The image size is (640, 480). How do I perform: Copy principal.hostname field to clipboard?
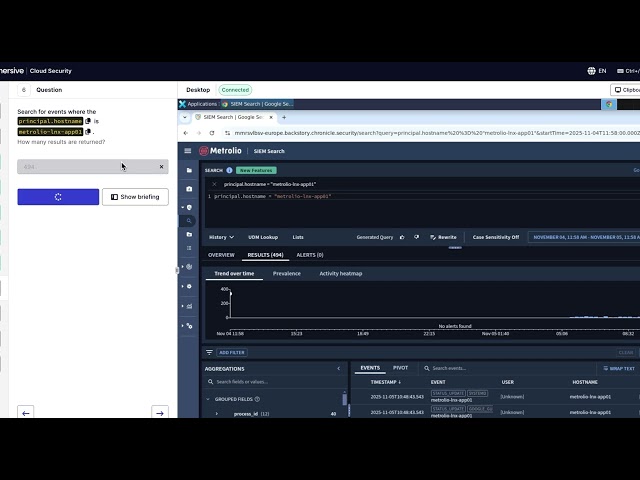click(x=88, y=121)
